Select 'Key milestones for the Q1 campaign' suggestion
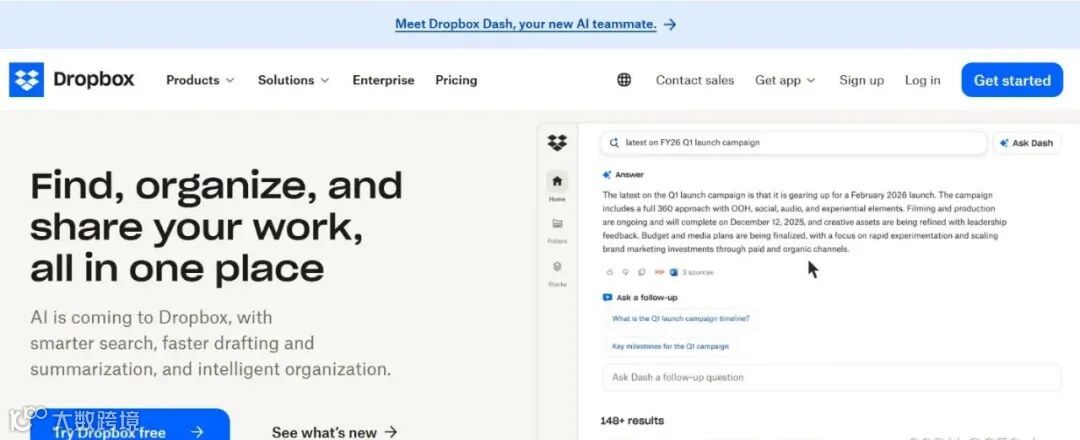The image size is (1080, 440). coord(670,346)
